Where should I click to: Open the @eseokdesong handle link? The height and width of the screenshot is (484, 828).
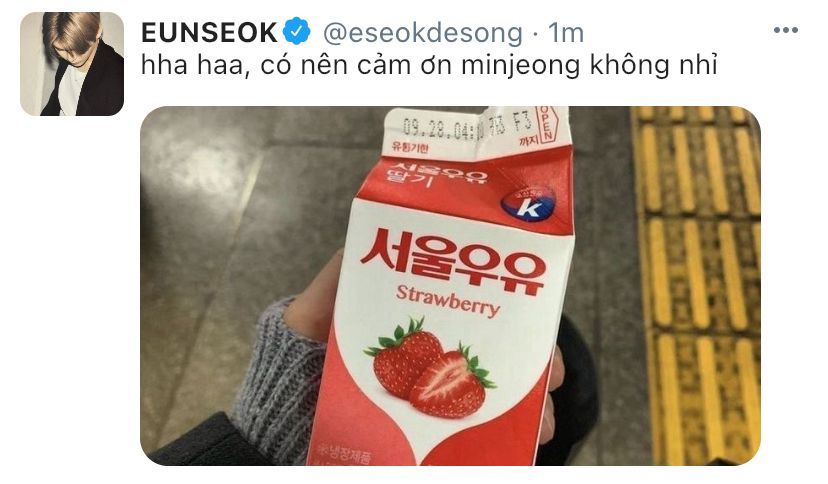click(x=422, y=33)
